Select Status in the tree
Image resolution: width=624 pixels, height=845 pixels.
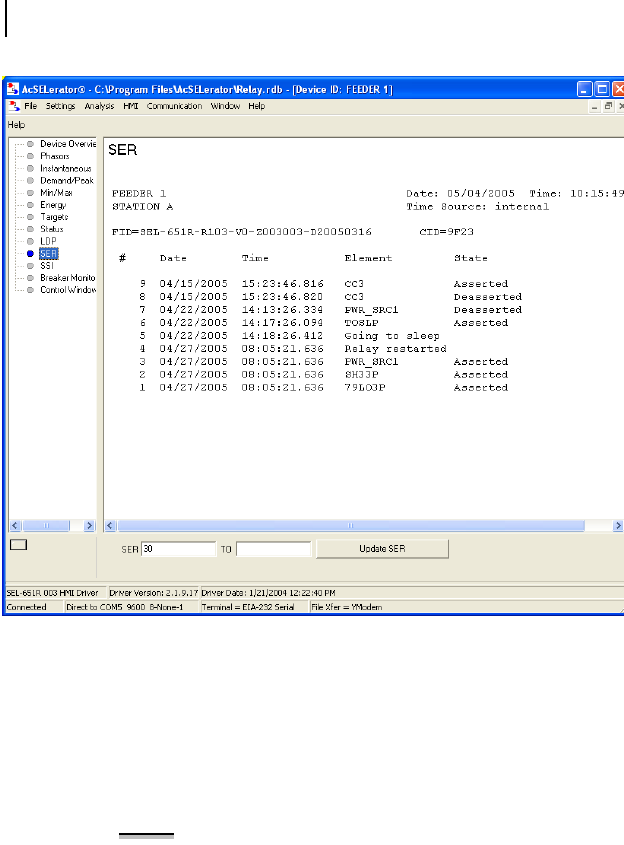pyautogui.click(x=52, y=229)
